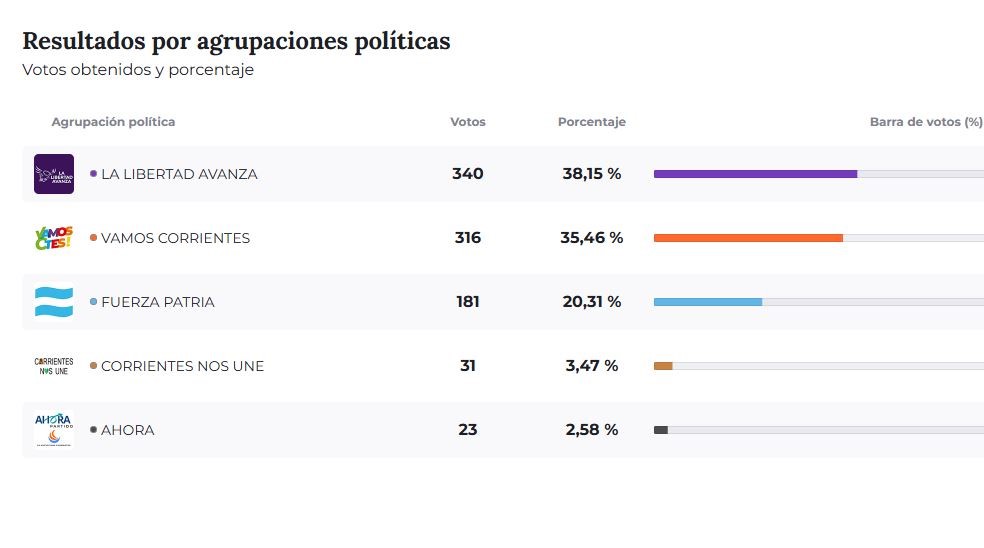Select the Agrupación política column header

coord(113,122)
